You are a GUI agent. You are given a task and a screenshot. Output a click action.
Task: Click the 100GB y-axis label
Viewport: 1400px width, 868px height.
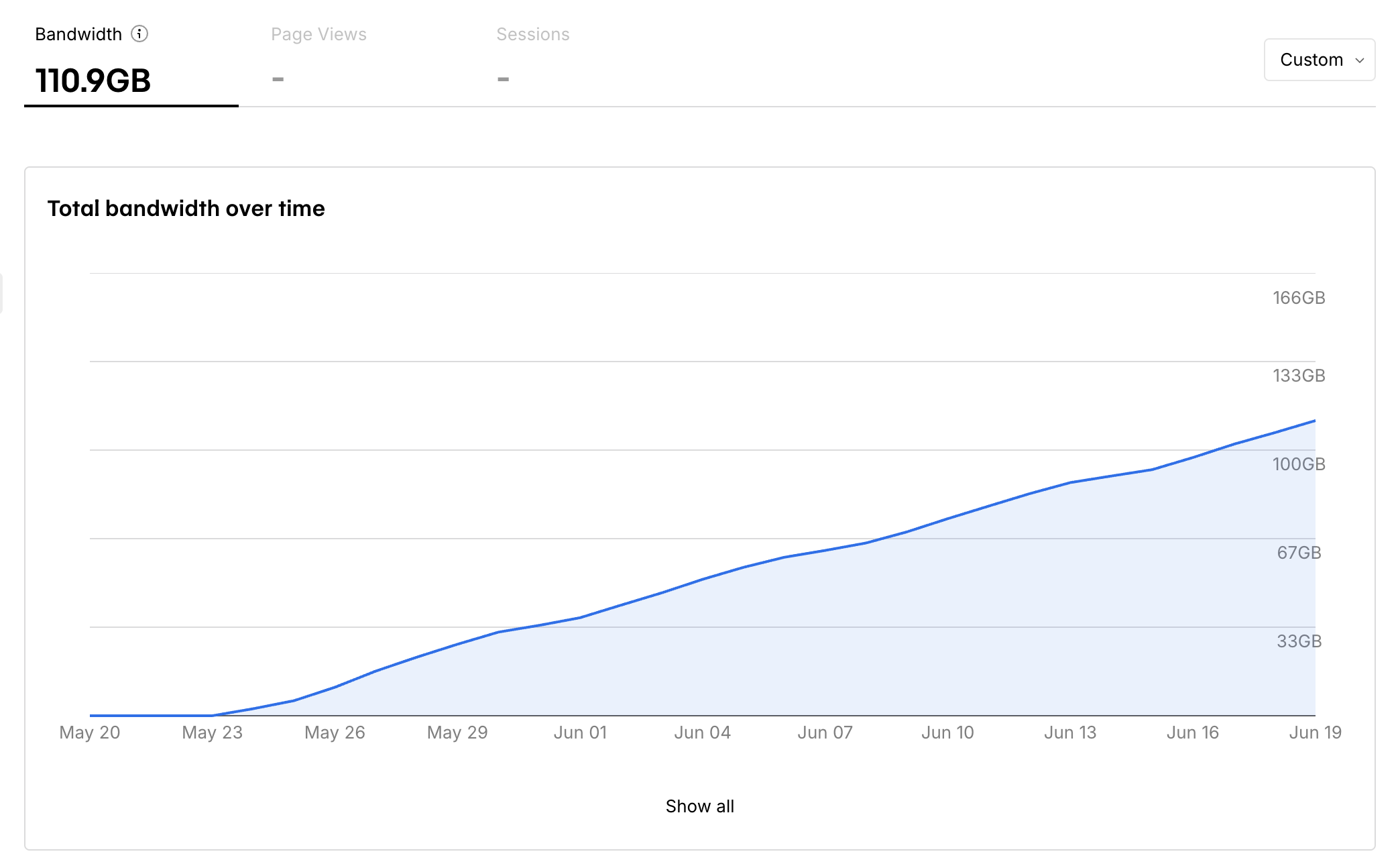[1299, 464]
